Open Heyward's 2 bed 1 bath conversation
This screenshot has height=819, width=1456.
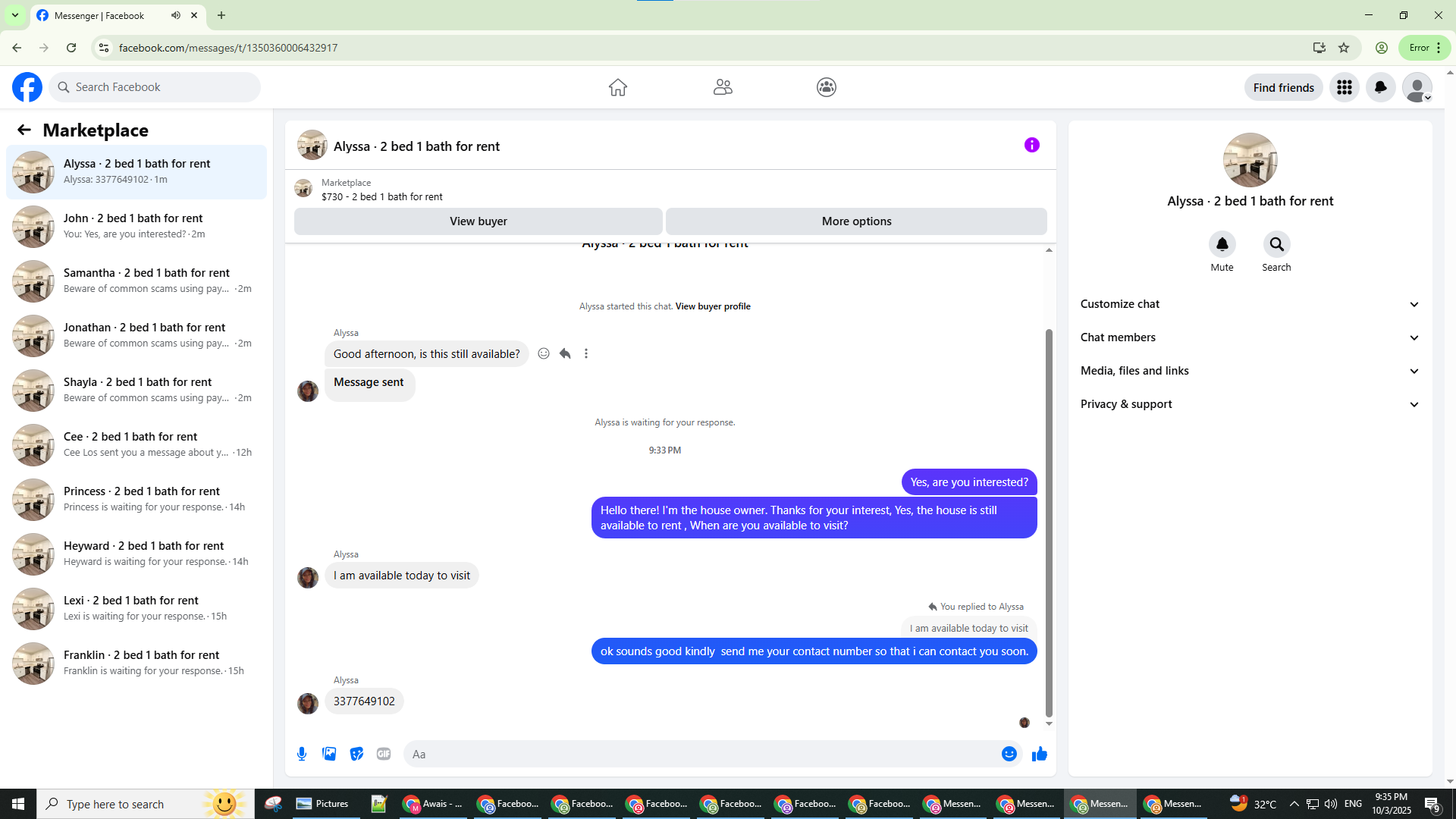136,554
